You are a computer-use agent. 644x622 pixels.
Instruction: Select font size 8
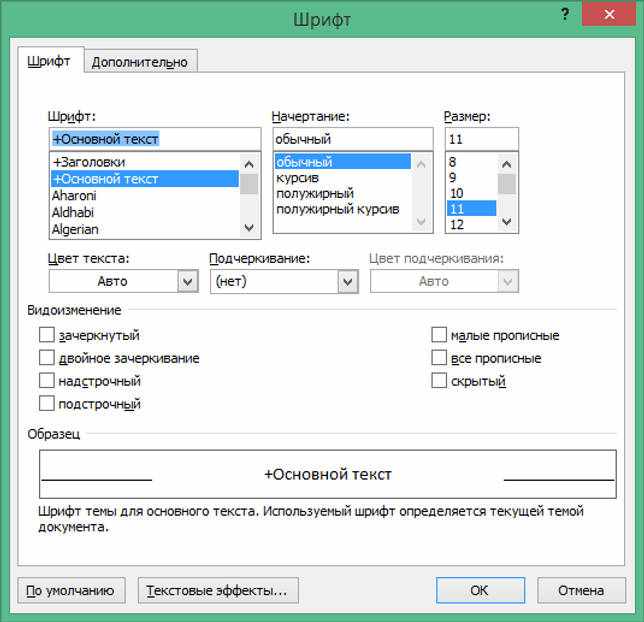472,162
